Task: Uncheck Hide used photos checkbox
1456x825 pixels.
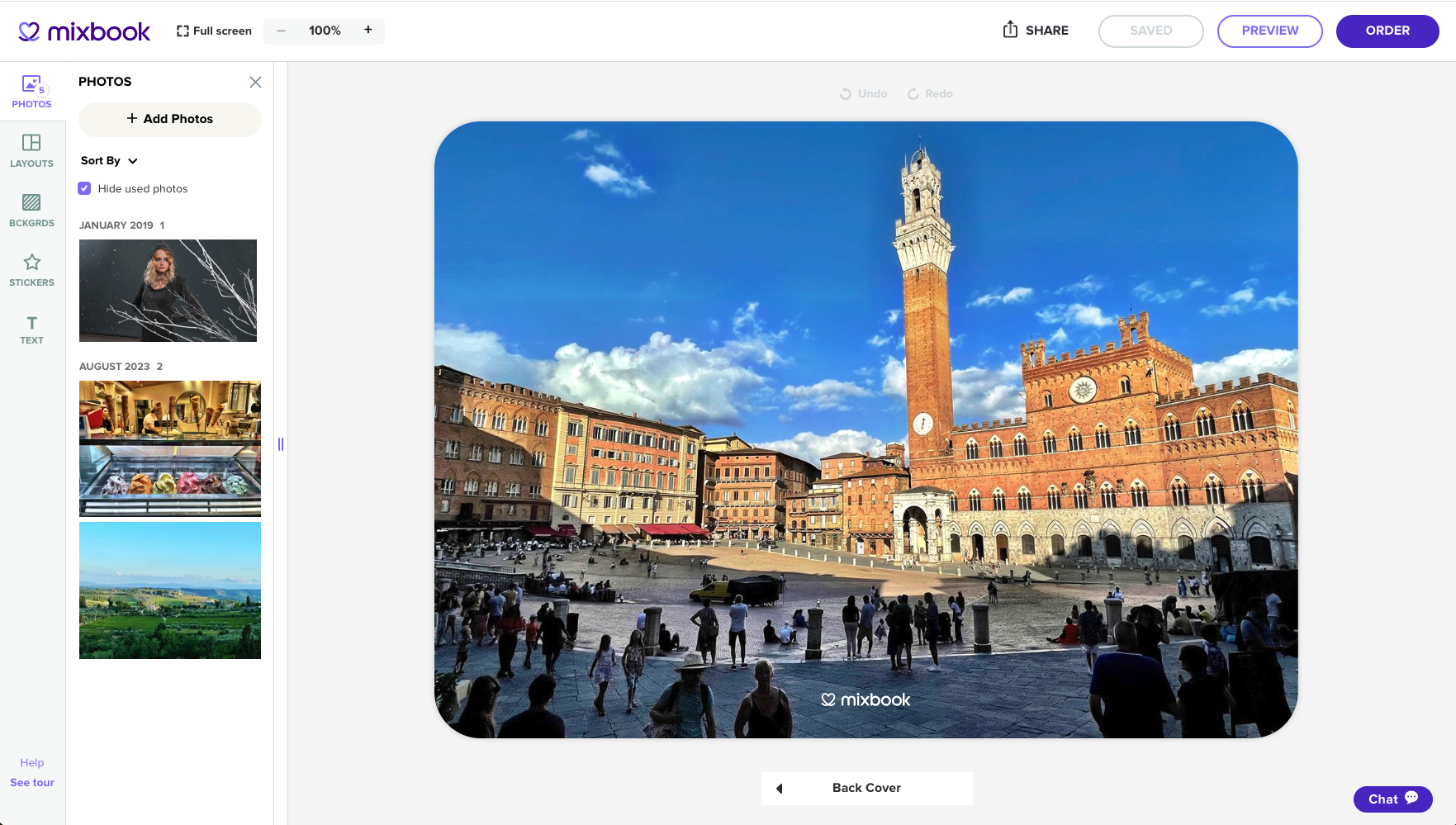Action: coord(84,188)
